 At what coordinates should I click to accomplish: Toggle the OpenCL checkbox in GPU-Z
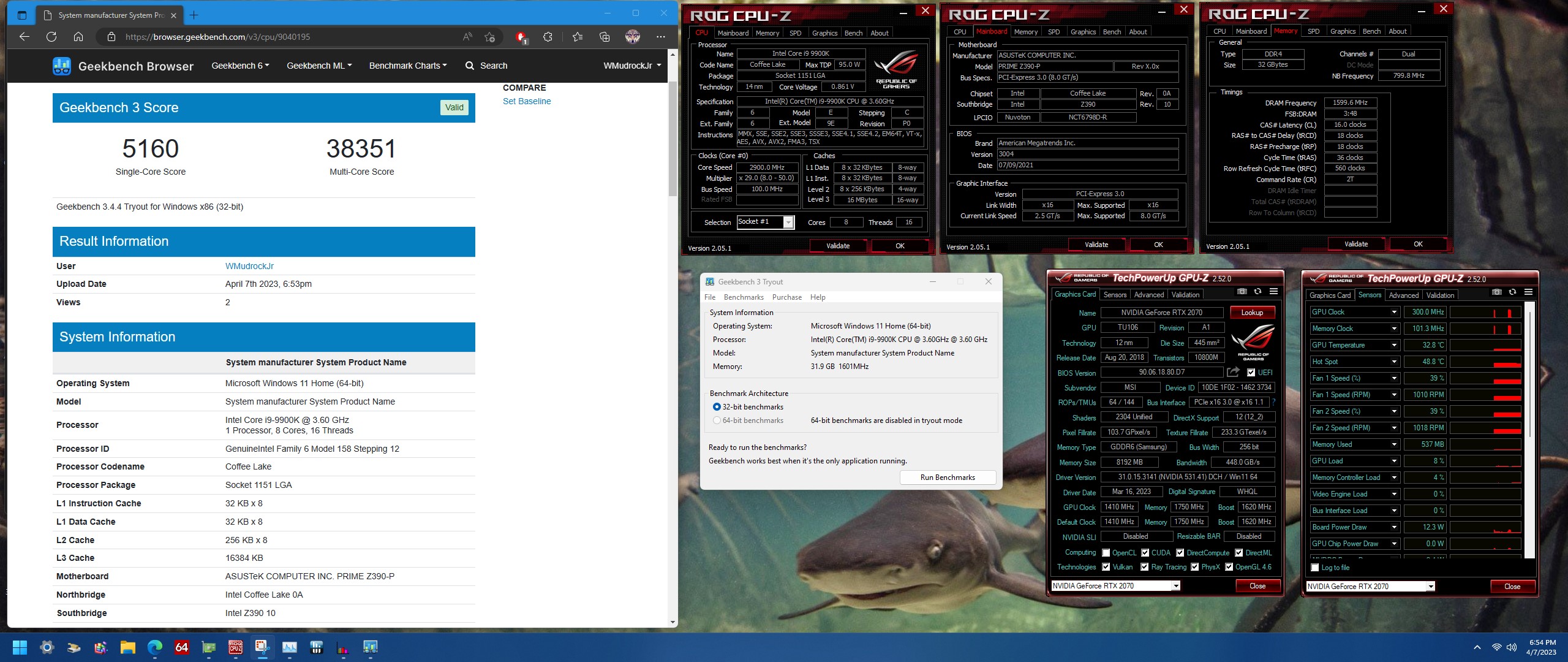tap(1106, 553)
